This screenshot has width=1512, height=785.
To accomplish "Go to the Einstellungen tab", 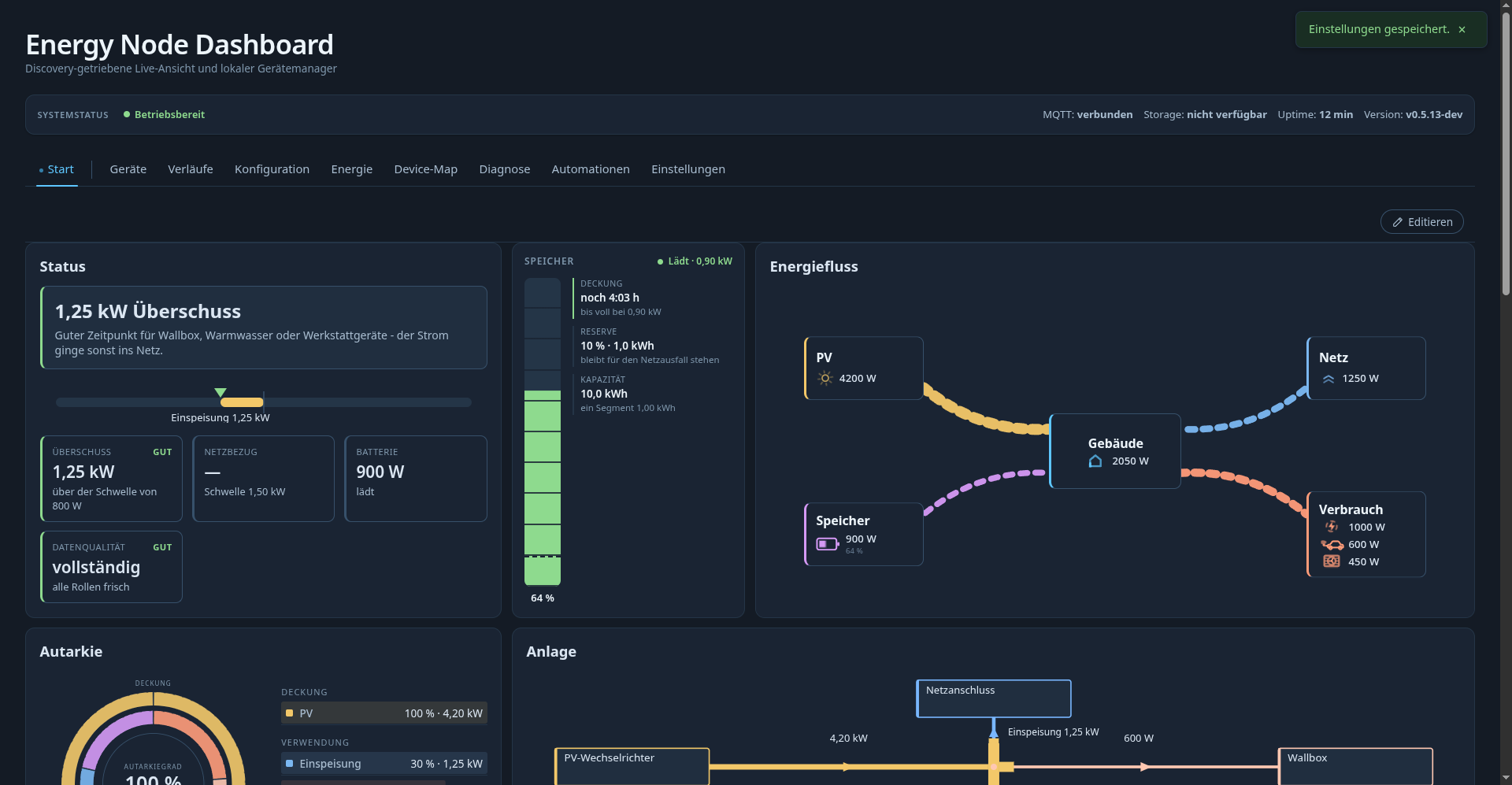I will pyautogui.click(x=688, y=169).
